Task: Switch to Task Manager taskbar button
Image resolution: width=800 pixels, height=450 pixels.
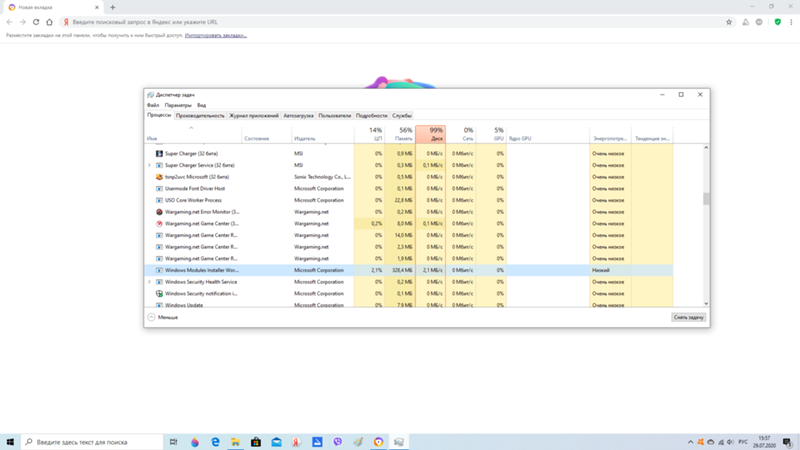Action: point(398,442)
